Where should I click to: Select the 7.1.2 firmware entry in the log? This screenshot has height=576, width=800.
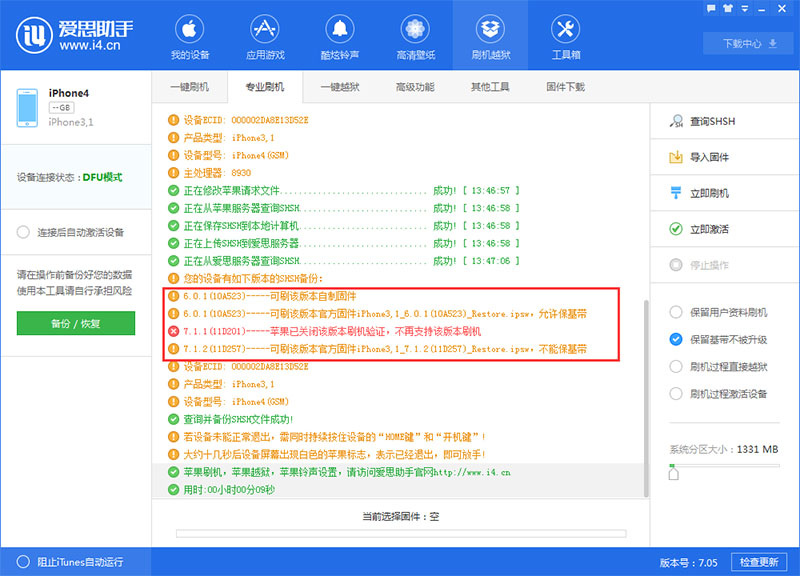pyautogui.click(x=400, y=349)
